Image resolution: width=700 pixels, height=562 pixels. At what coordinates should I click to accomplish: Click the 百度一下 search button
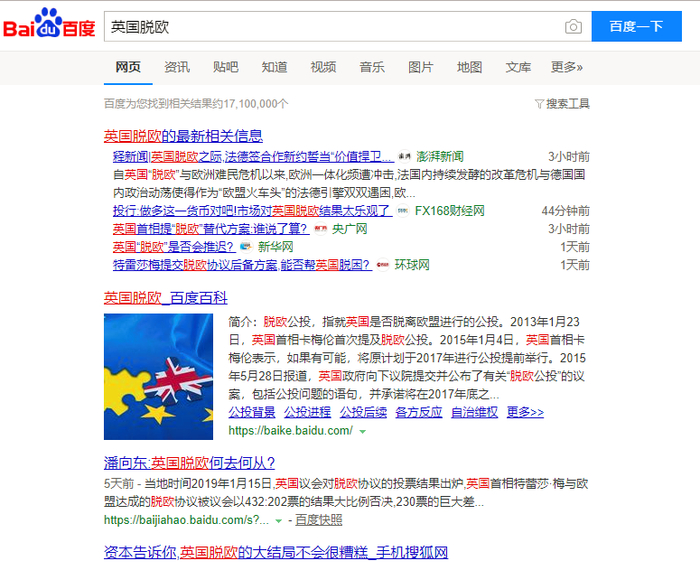click(637, 26)
